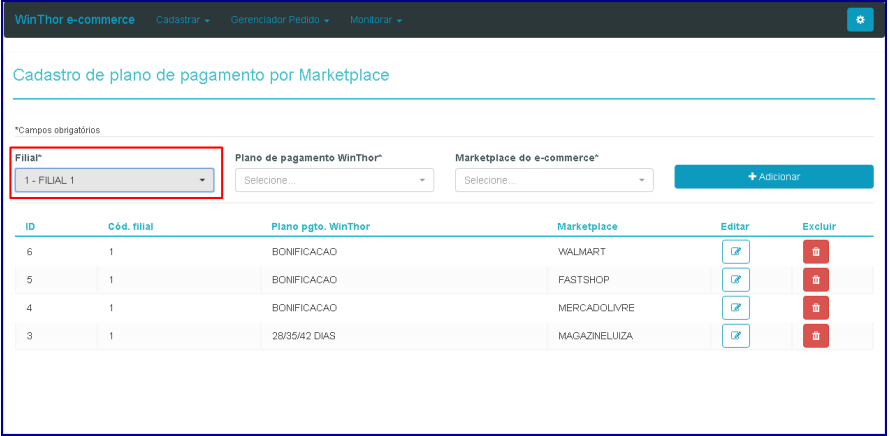Edit the MAGAZINELUIZA row
890x436 pixels.
tap(736, 336)
